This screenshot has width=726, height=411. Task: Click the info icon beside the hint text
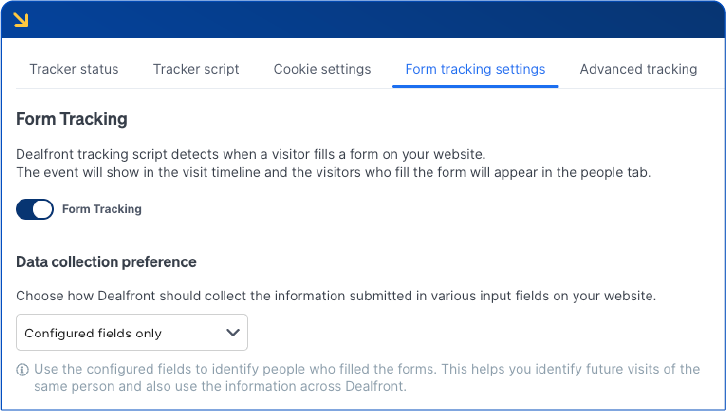pyautogui.click(x=22, y=370)
